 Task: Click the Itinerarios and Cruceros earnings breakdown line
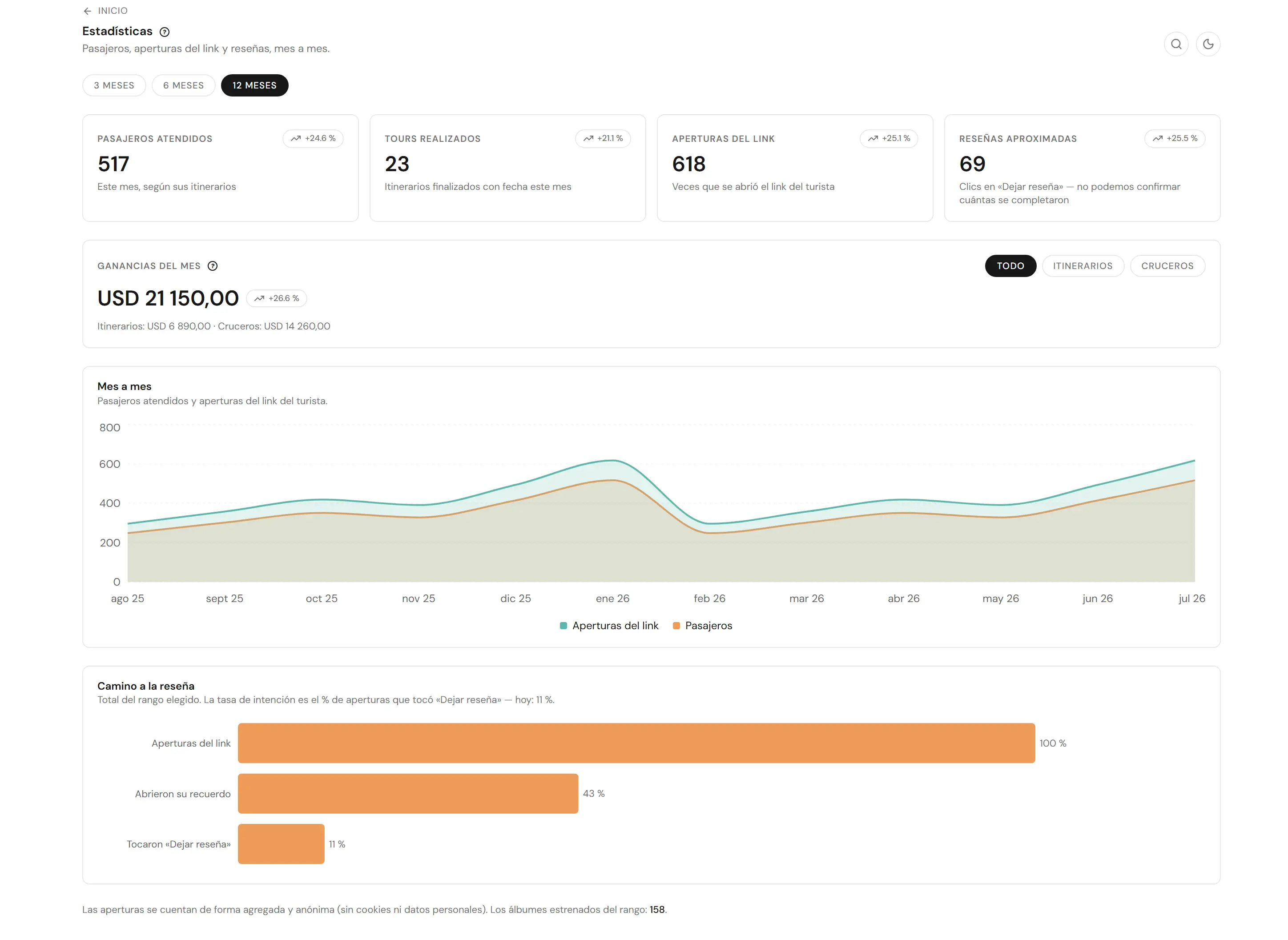[213, 326]
